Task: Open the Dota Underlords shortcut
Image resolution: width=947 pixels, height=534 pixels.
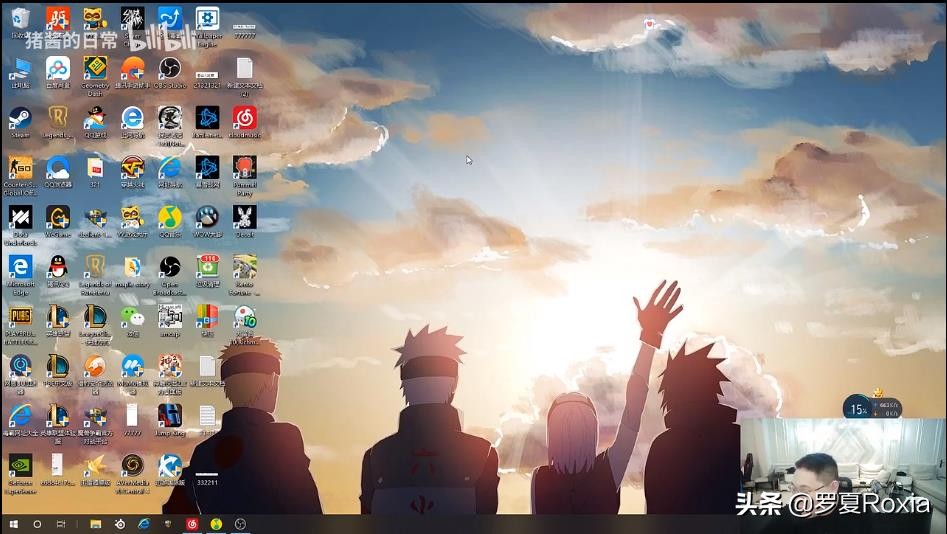Action: point(20,217)
